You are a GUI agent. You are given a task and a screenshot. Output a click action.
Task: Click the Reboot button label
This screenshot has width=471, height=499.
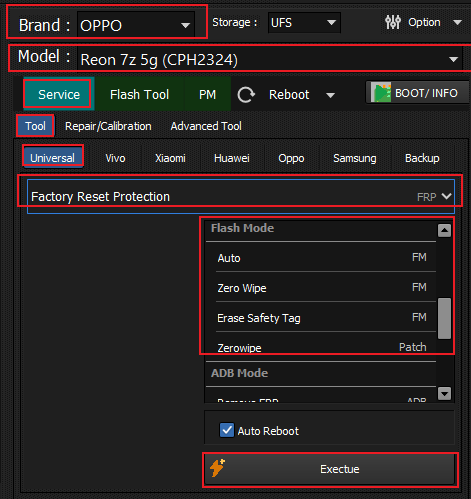point(289,95)
